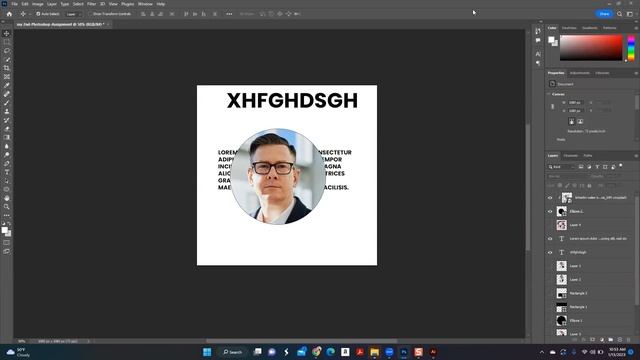Select the Eyedropper tool
The width and height of the screenshot is (640, 360).
click(x=7, y=85)
